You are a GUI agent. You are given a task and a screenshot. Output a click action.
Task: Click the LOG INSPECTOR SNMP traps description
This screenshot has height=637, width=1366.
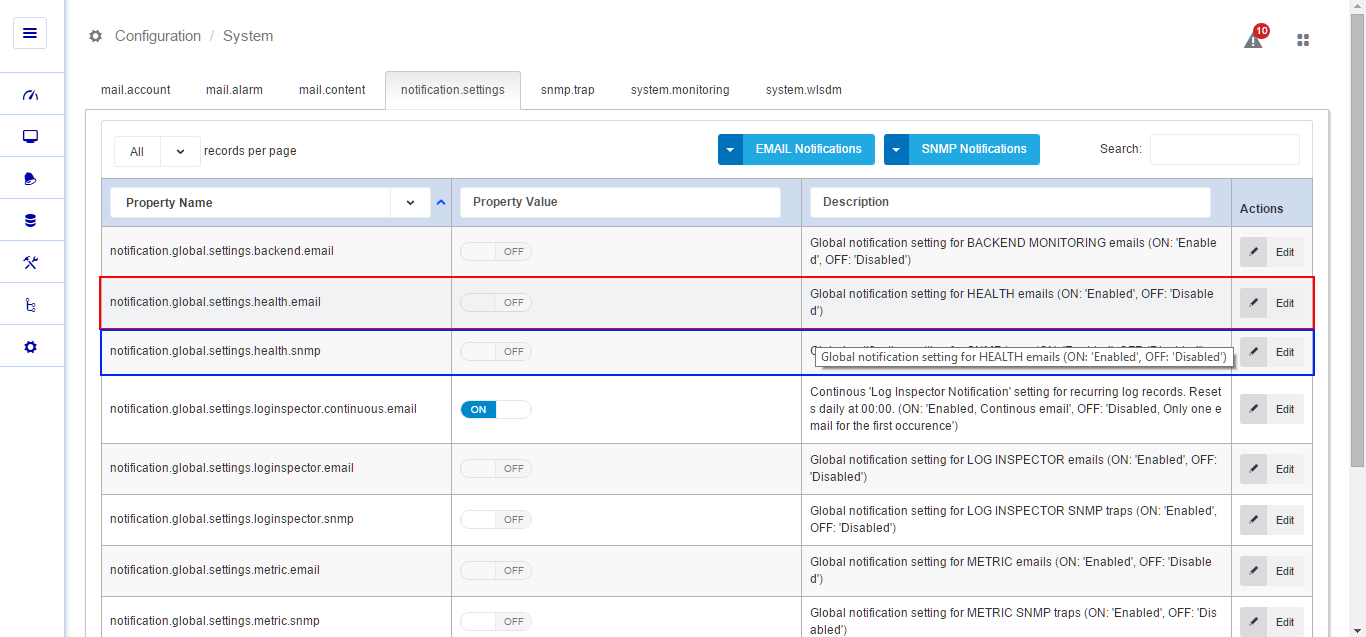tap(1014, 519)
